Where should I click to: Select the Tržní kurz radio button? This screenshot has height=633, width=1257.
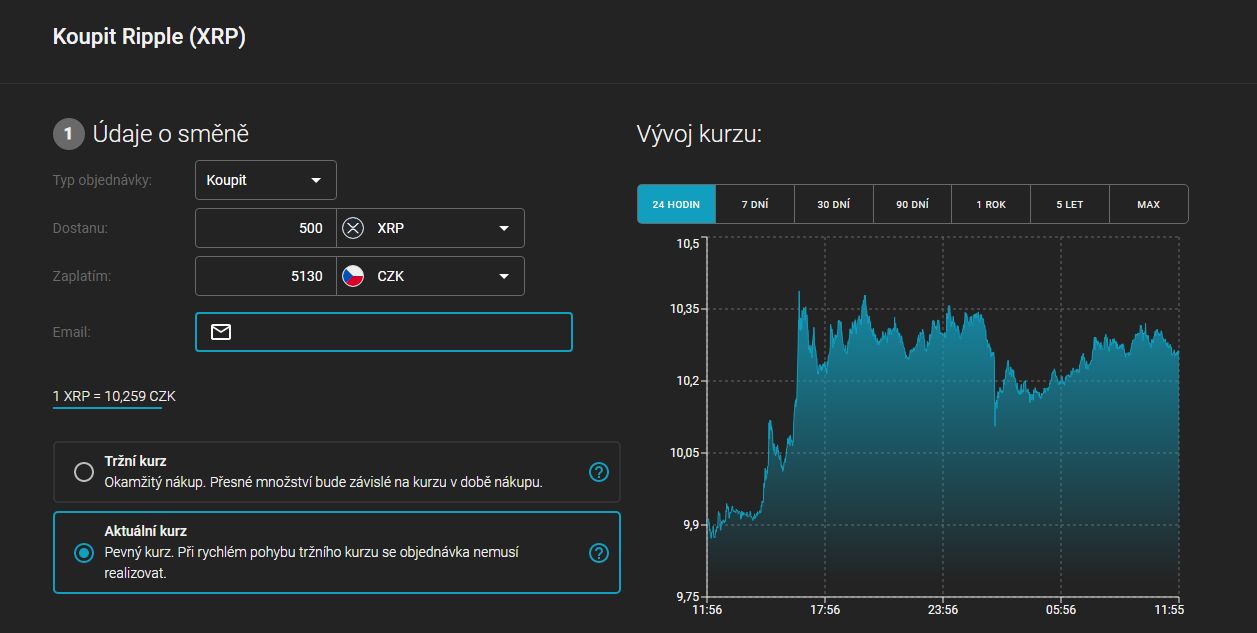tap(84, 472)
